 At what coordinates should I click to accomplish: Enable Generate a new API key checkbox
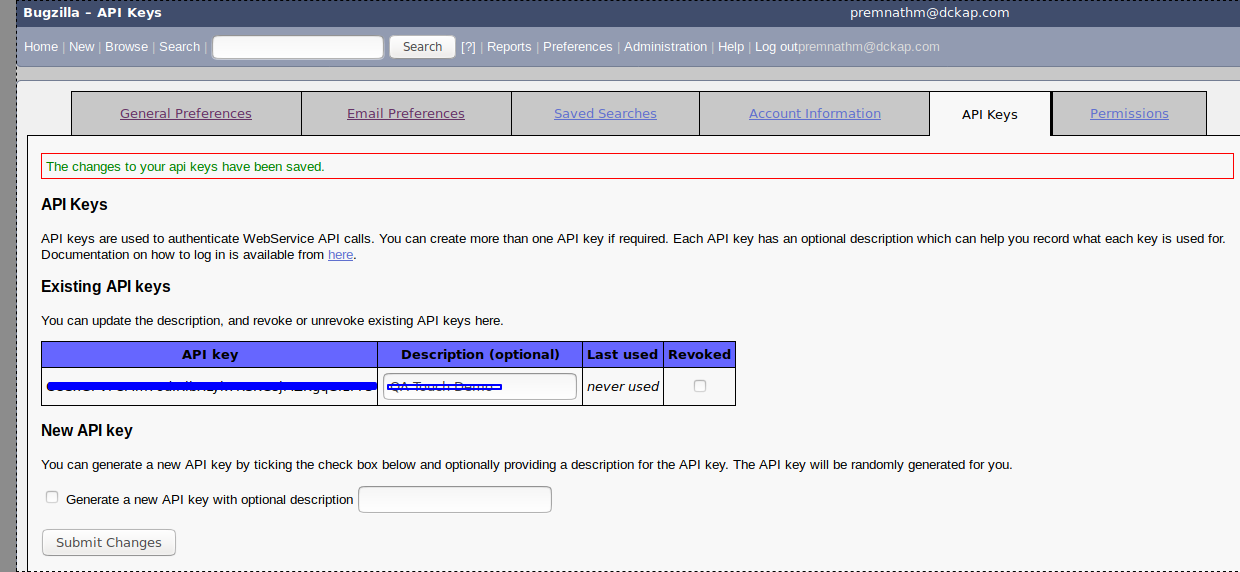click(x=52, y=497)
